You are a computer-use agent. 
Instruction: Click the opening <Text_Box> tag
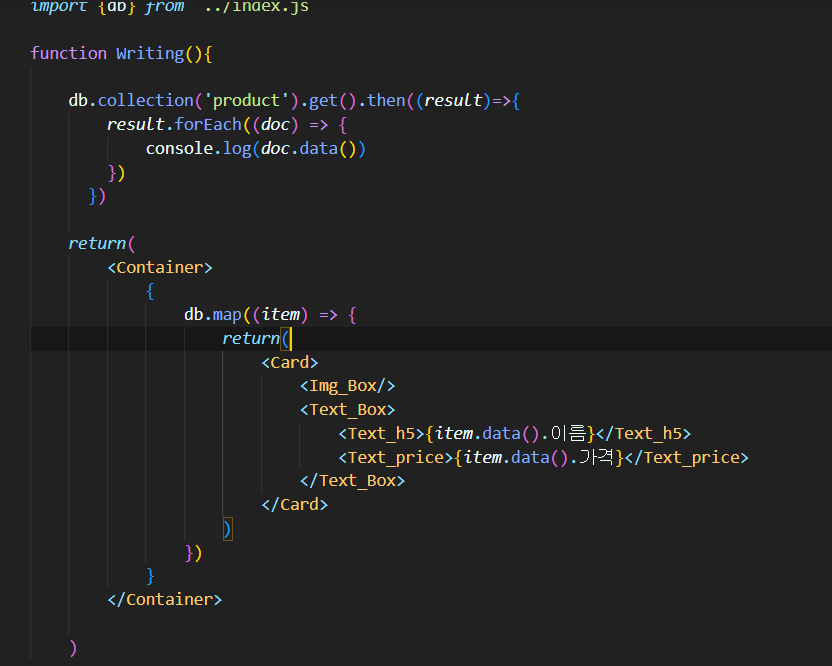pyautogui.click(x=348, y=410)
